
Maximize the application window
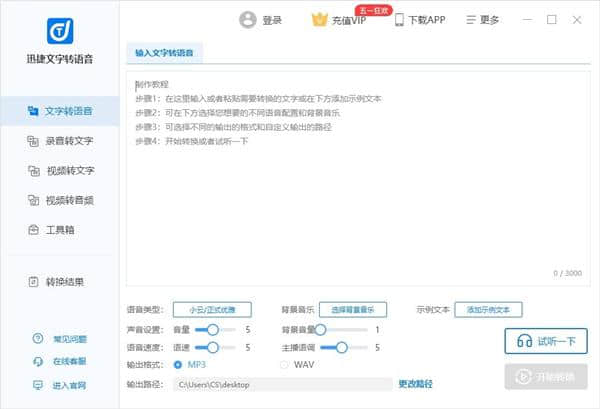[x=552, y=20]
